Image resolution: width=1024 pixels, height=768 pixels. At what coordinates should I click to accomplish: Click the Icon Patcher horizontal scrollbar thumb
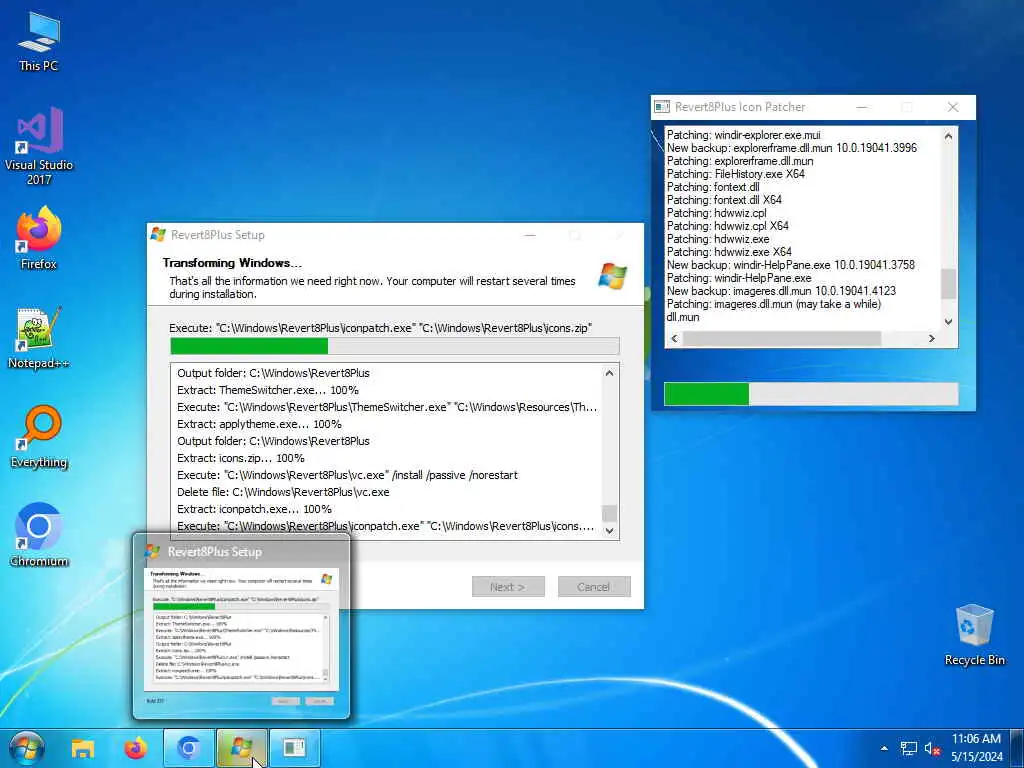pos(782,338)
